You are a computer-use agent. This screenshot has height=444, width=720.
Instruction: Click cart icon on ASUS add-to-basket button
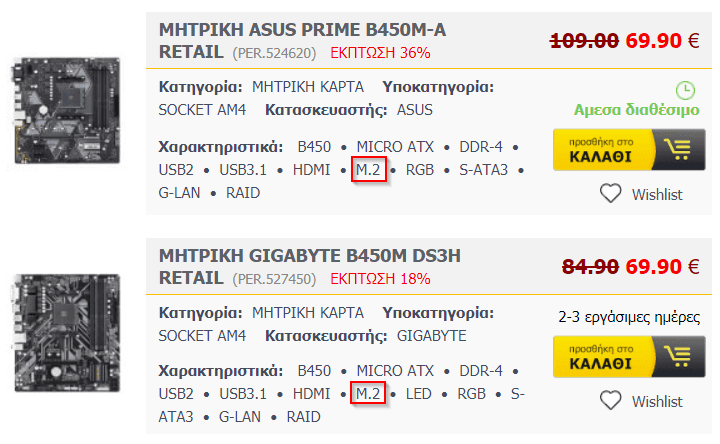pos(677,150)
